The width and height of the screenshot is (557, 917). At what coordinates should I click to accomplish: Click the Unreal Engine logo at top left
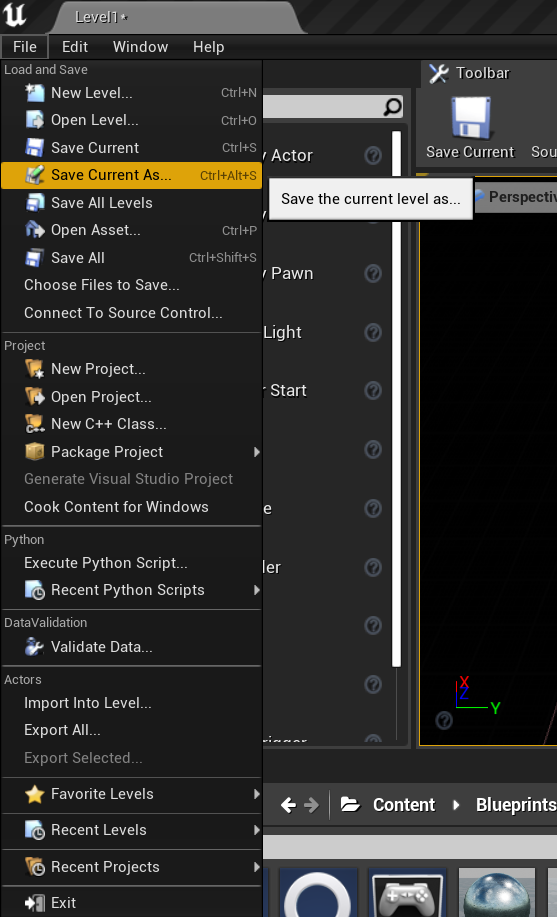[14, 15]
